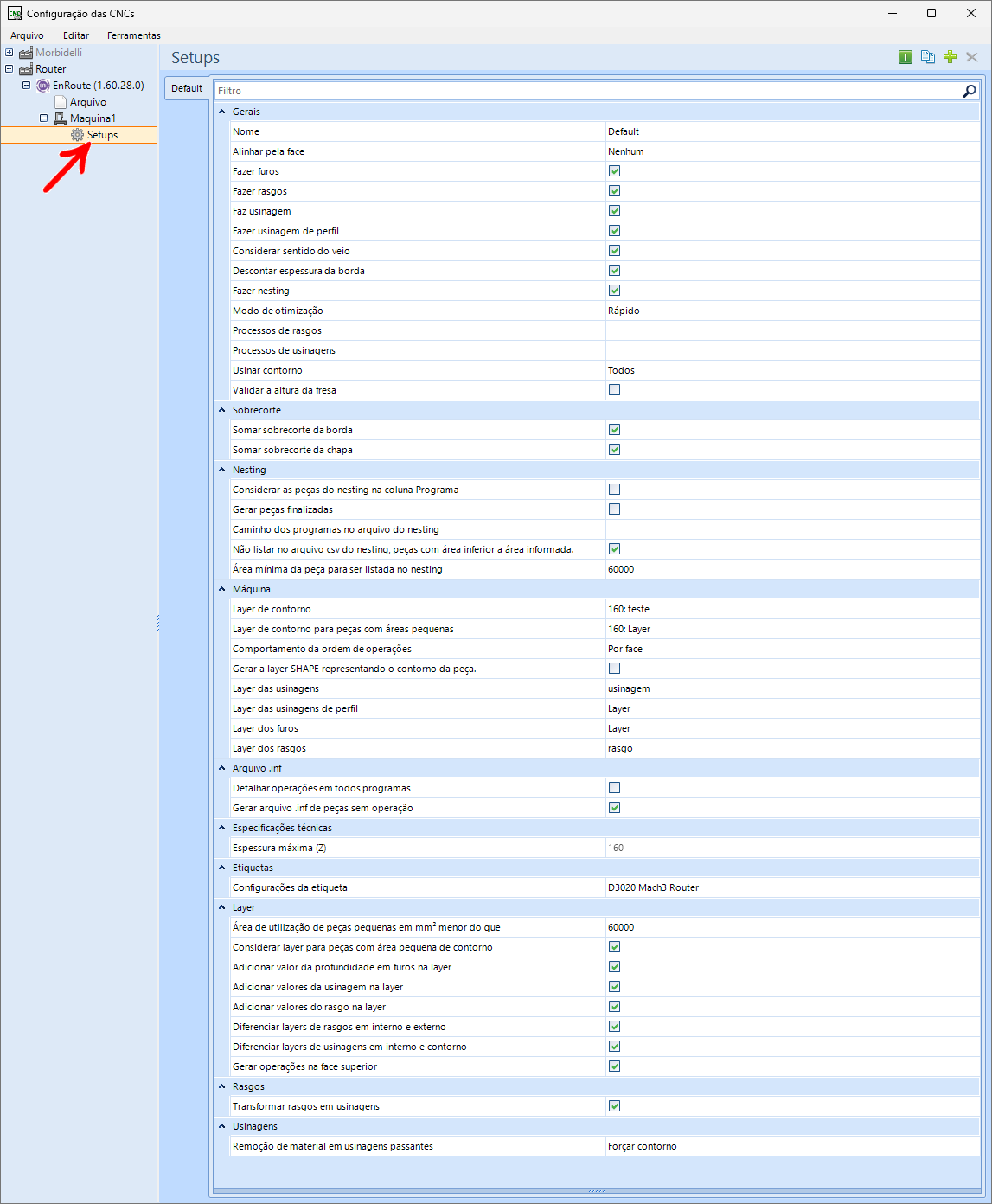Check Gerar peças finalizadas option
The height and width of the screenshot is (1204, 992).
[614, 509]
